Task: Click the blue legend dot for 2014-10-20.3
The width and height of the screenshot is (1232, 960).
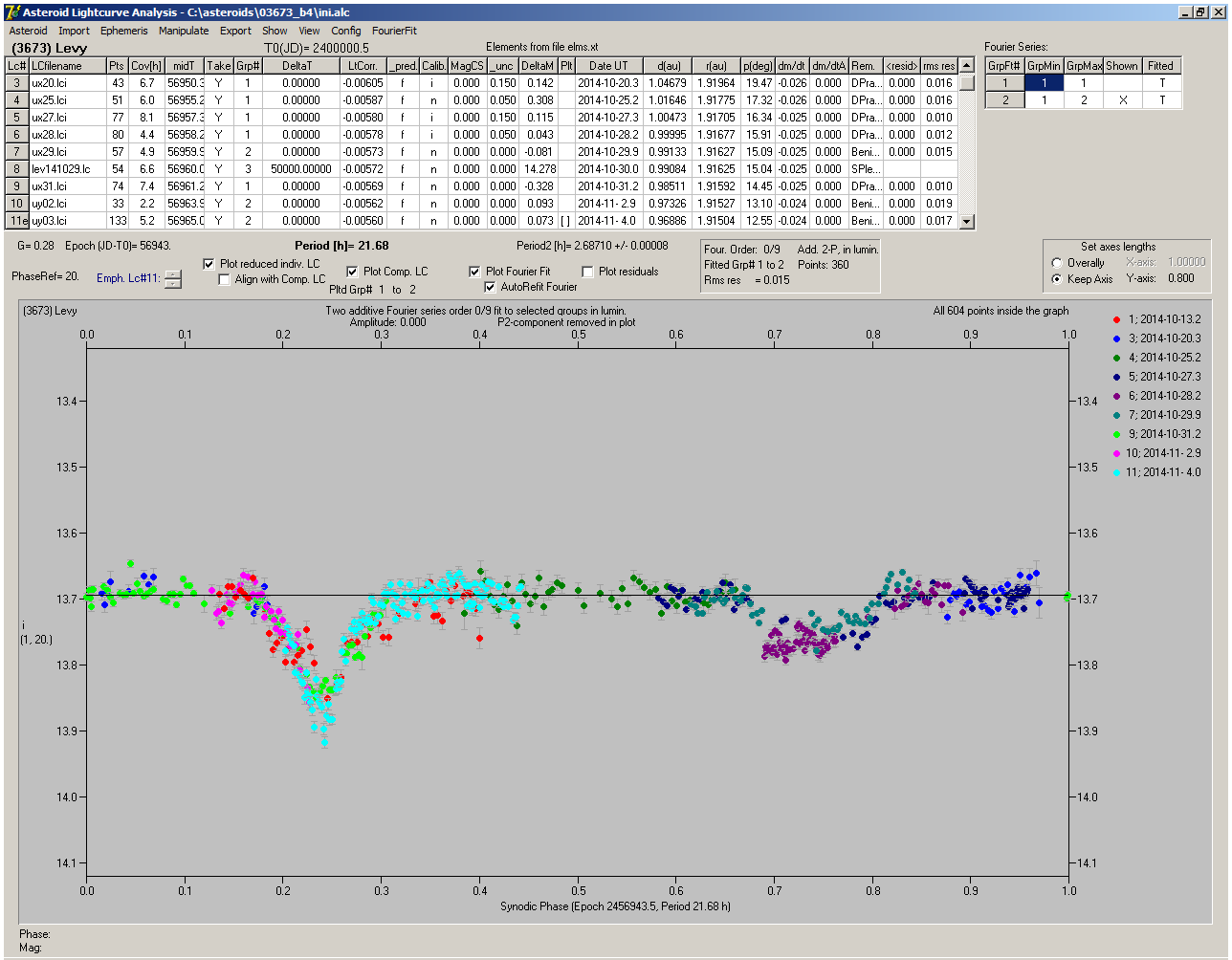Action: coord(1116,338)
